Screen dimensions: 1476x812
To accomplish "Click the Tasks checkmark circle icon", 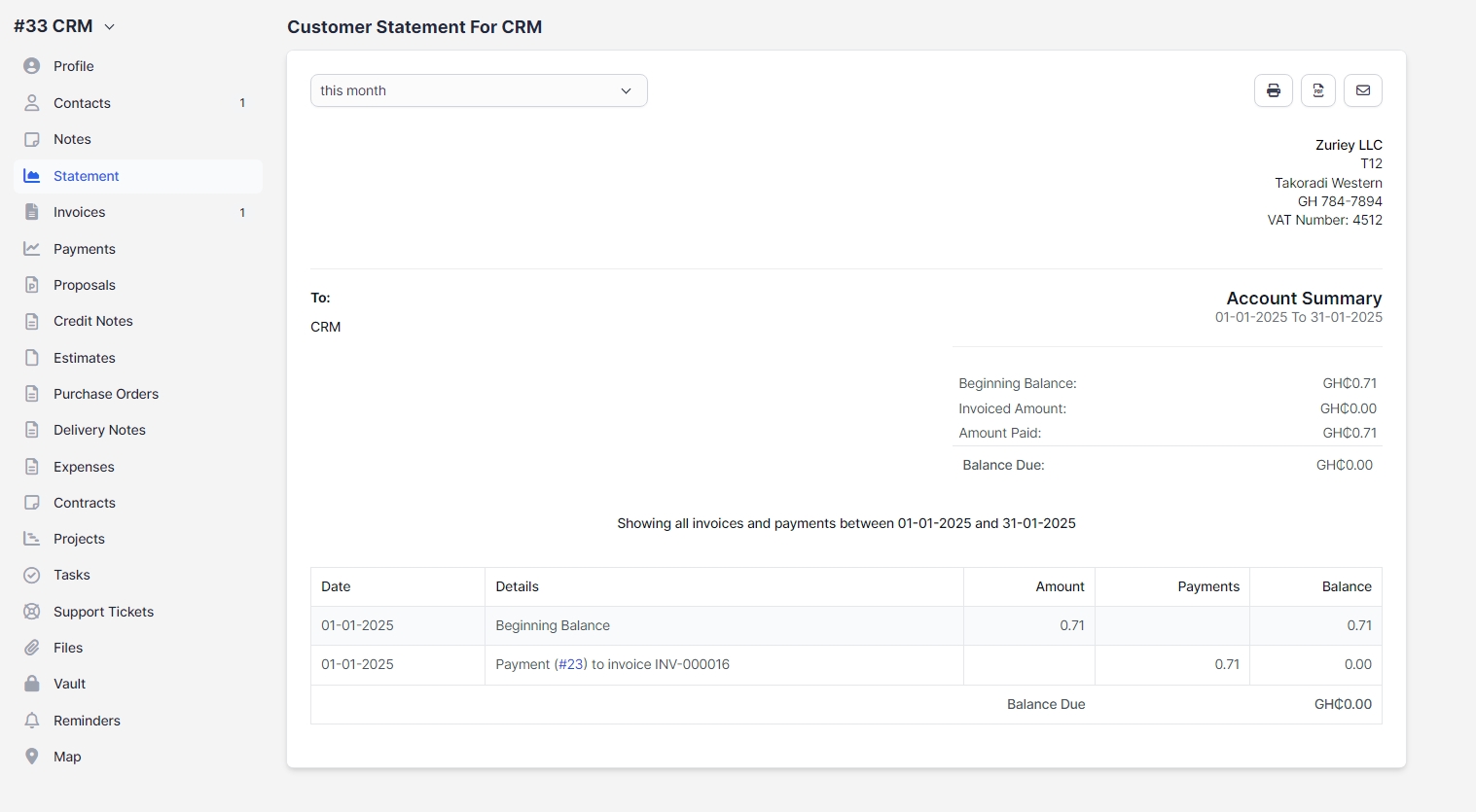I will click(32, 575).
